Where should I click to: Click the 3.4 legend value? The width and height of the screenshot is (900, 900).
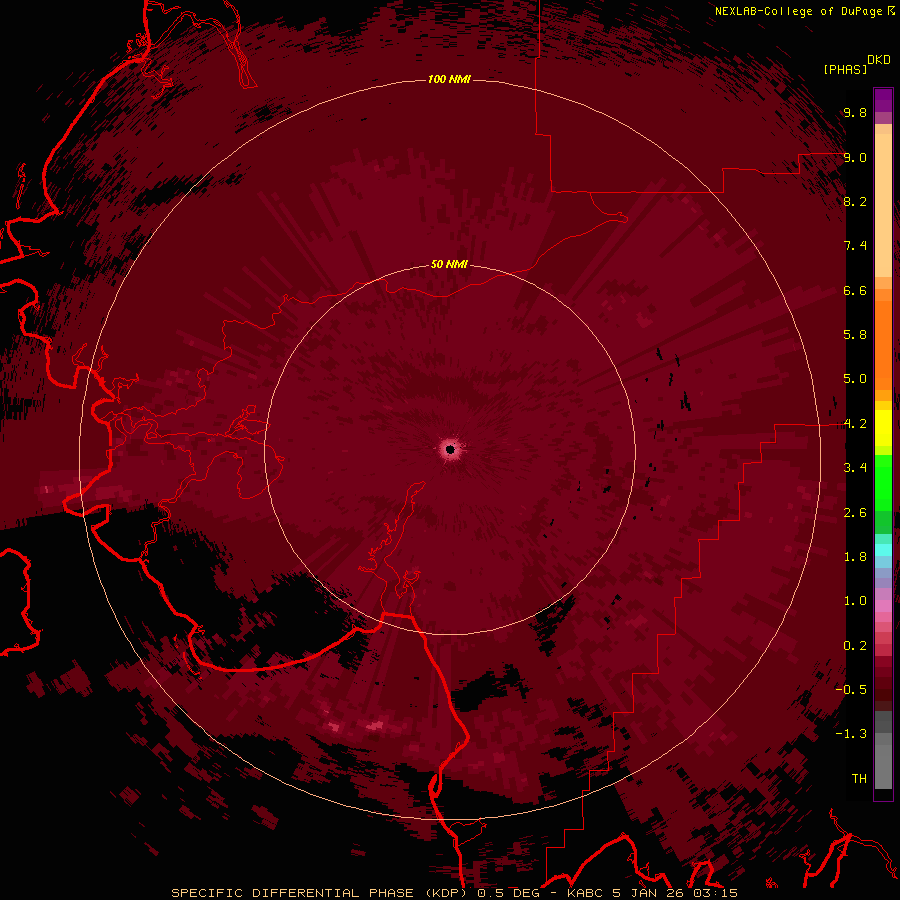coord(855,468)
